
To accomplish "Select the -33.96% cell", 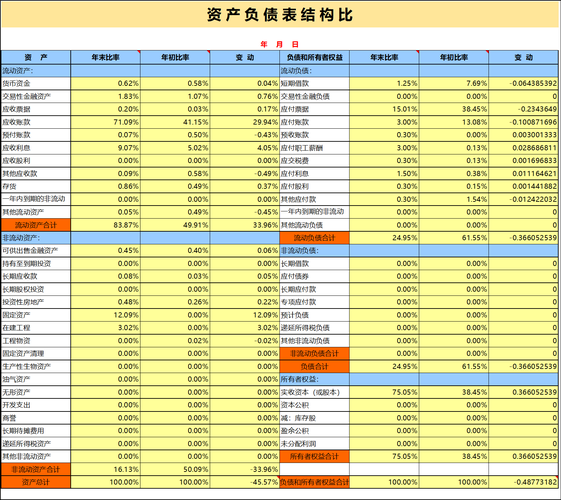I will tap(245, 469).
